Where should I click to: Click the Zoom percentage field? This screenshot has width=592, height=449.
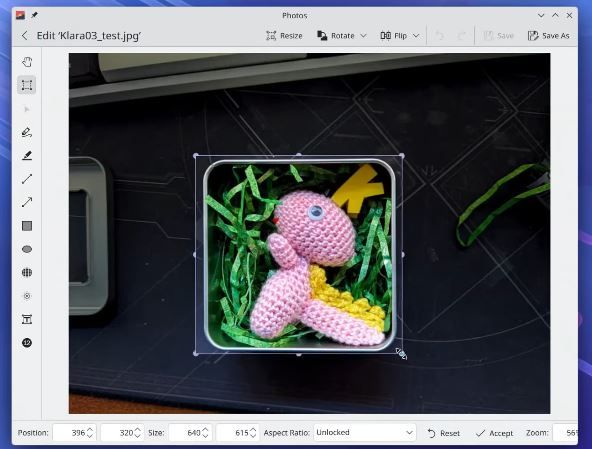tap(565, 433)
